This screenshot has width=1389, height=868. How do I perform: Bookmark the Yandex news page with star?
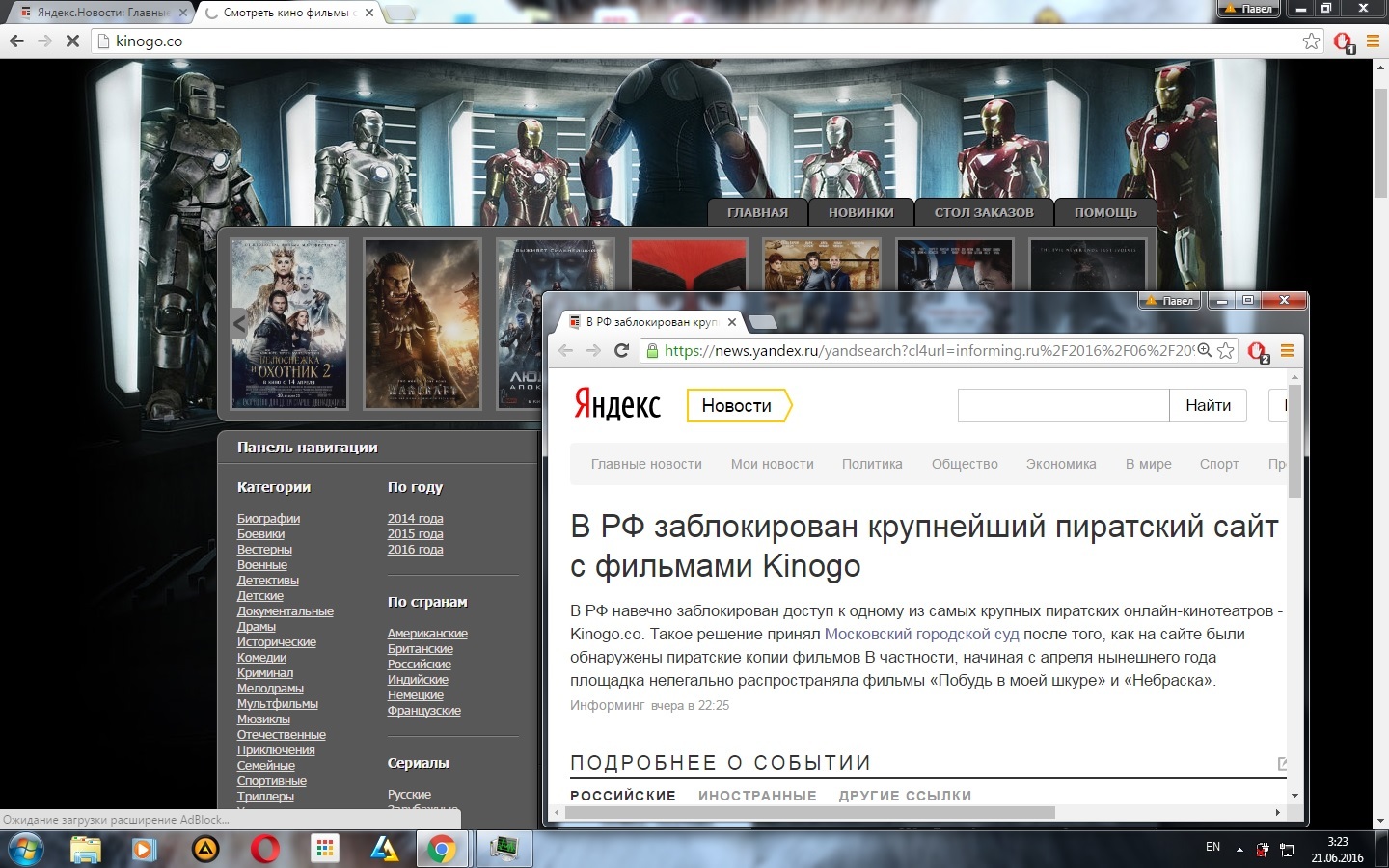1225,351
